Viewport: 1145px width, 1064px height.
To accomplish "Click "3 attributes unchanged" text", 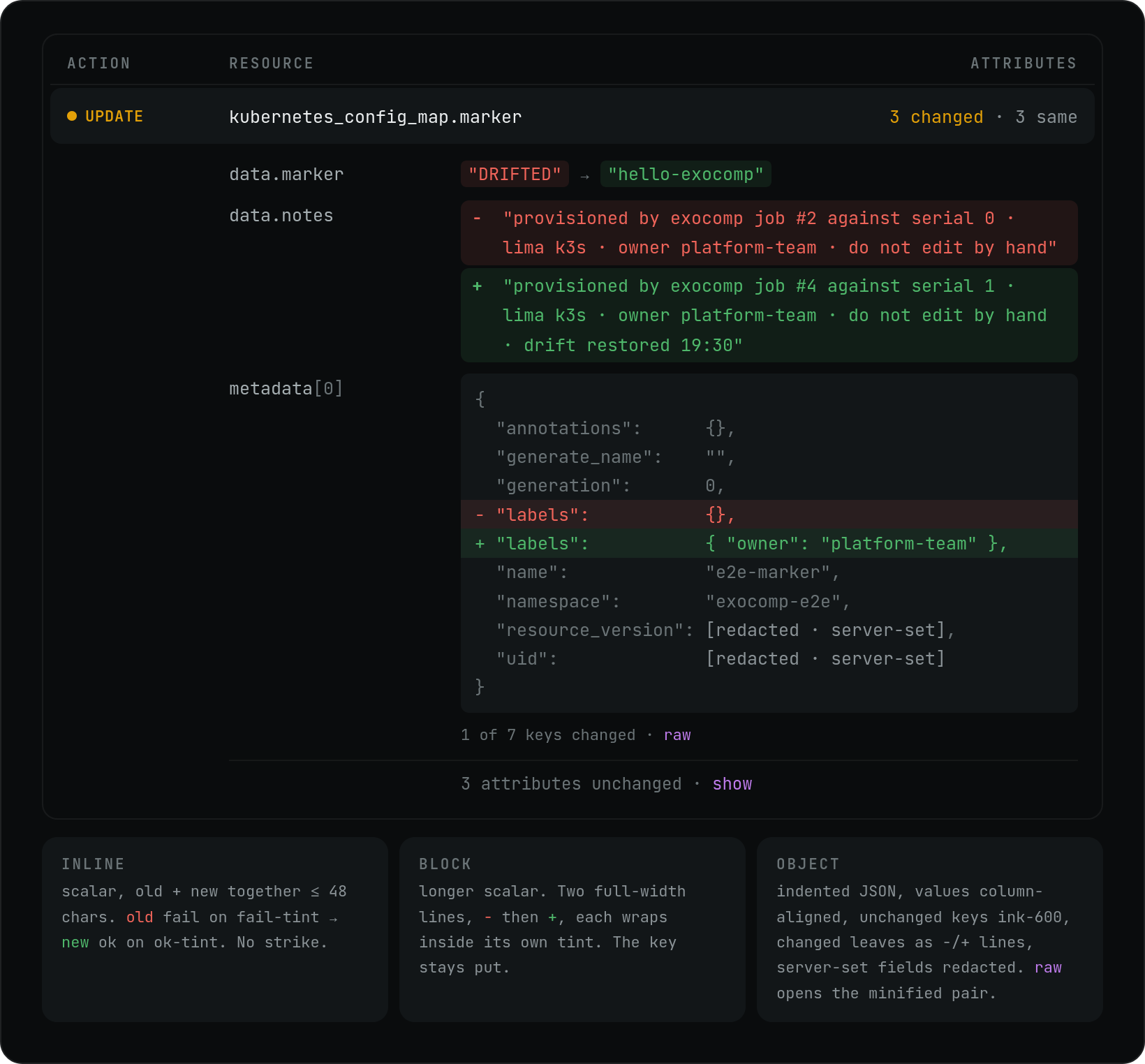I will coord(571,784).
